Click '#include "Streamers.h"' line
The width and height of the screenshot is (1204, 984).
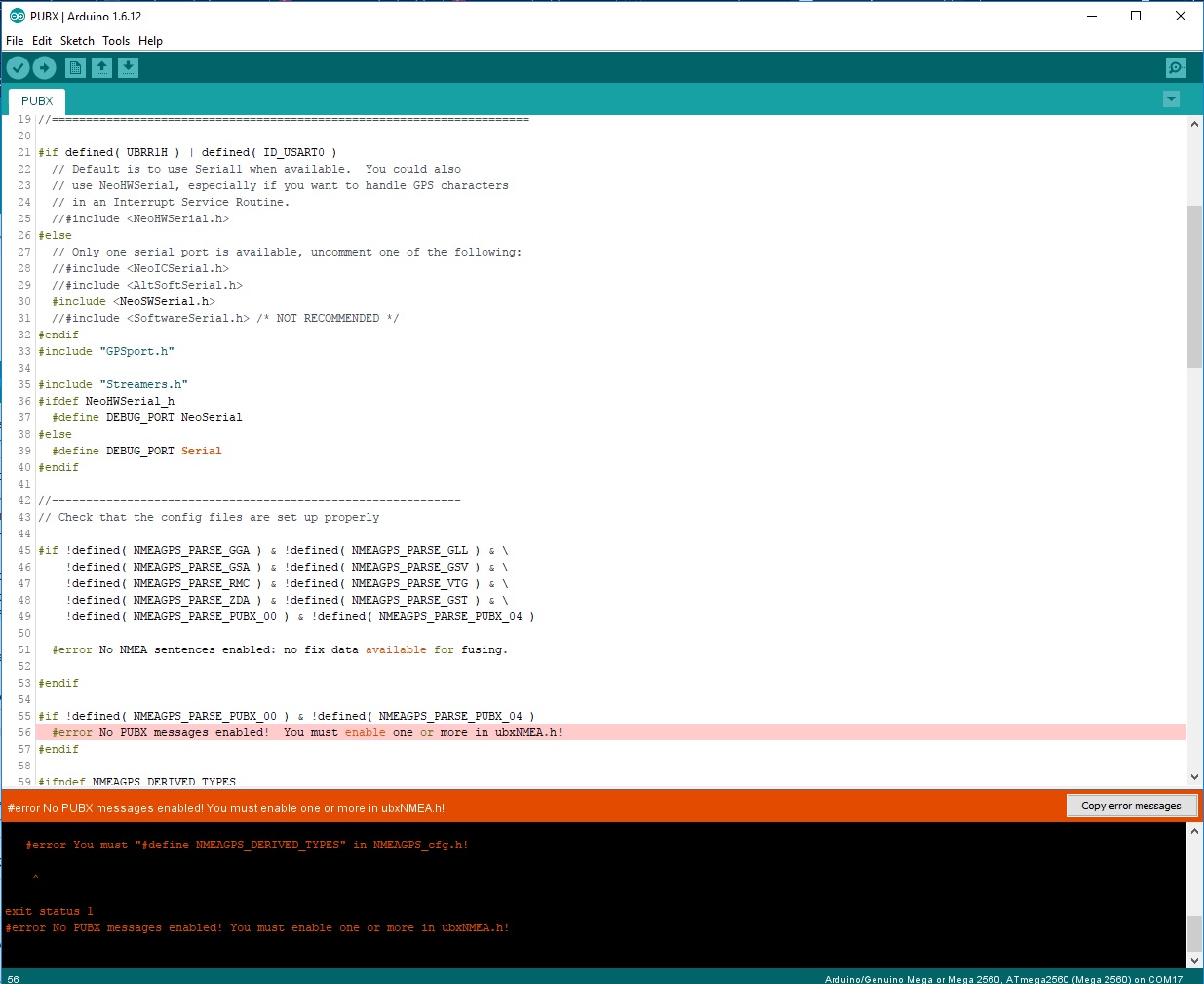pyautogui.click(x=113, y=384)
